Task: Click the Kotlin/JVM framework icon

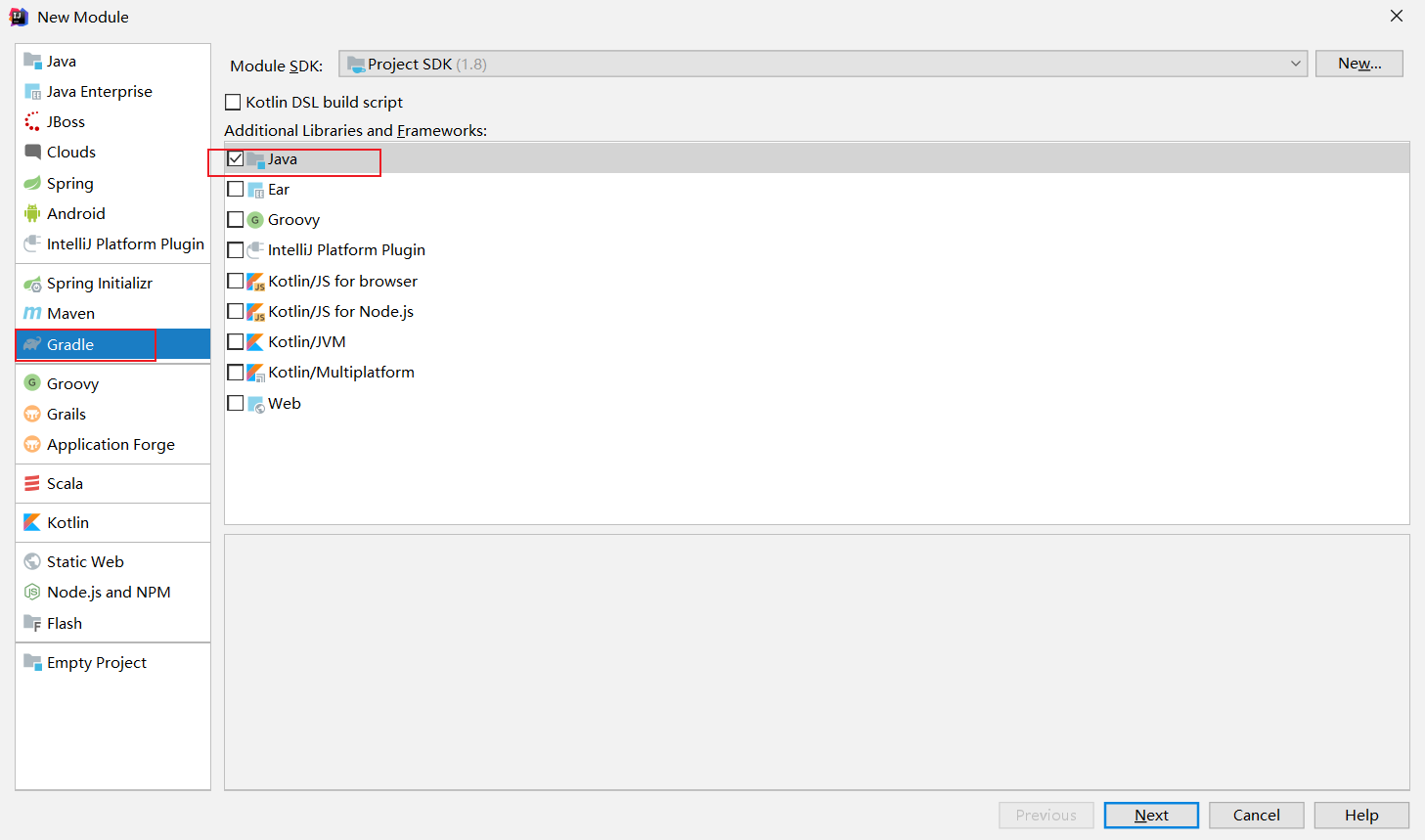Action: tap(255, 342)
